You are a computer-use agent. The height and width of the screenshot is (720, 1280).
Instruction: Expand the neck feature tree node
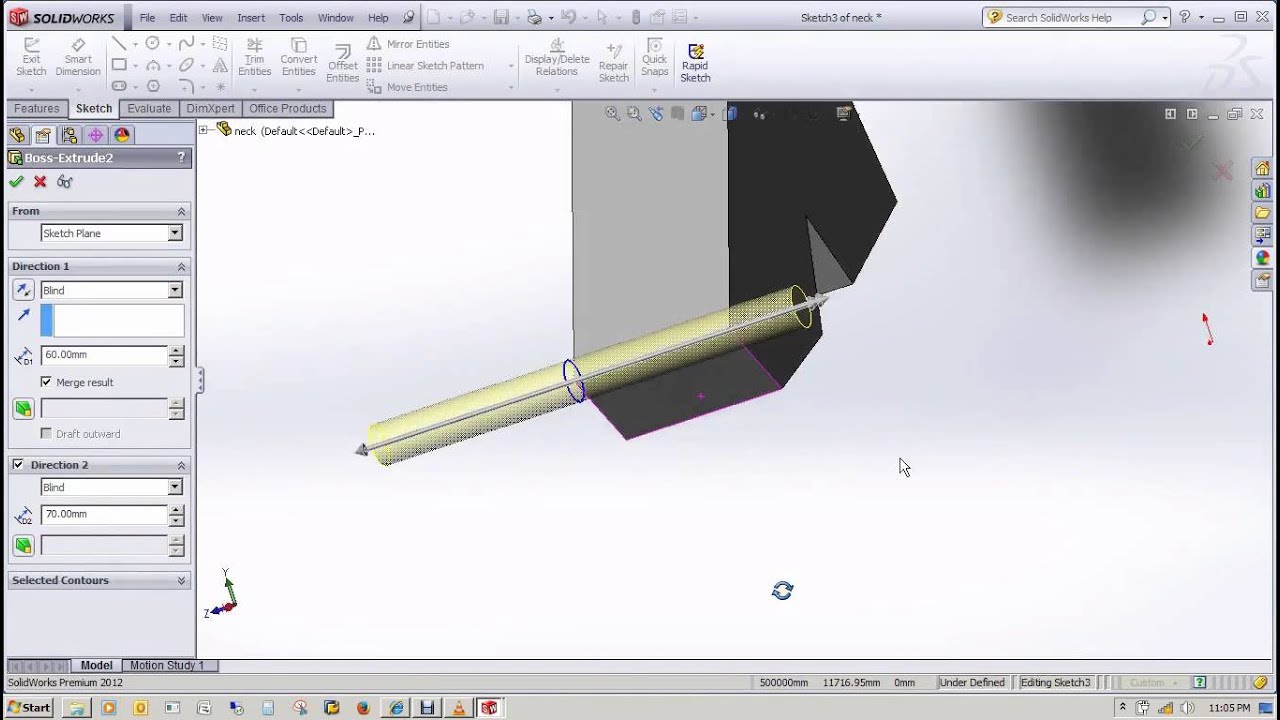203,130
